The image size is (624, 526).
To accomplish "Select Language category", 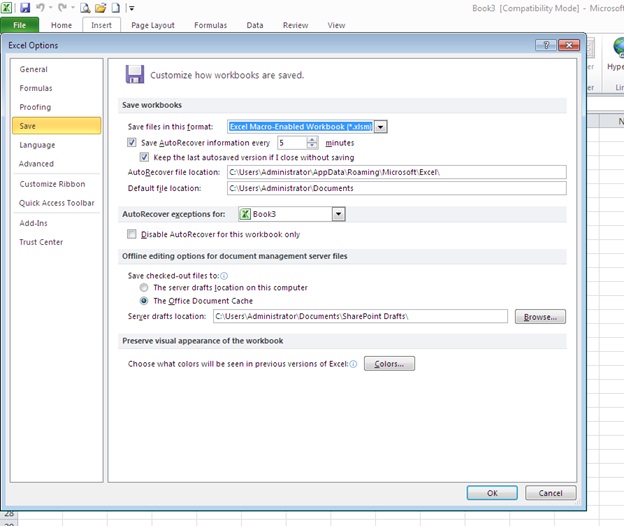I will coord(57,145).
